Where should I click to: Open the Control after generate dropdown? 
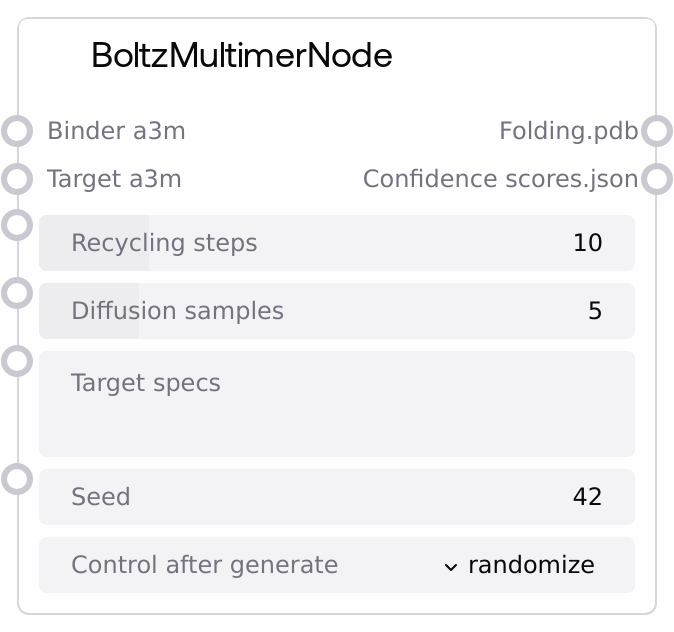point(336,565)
